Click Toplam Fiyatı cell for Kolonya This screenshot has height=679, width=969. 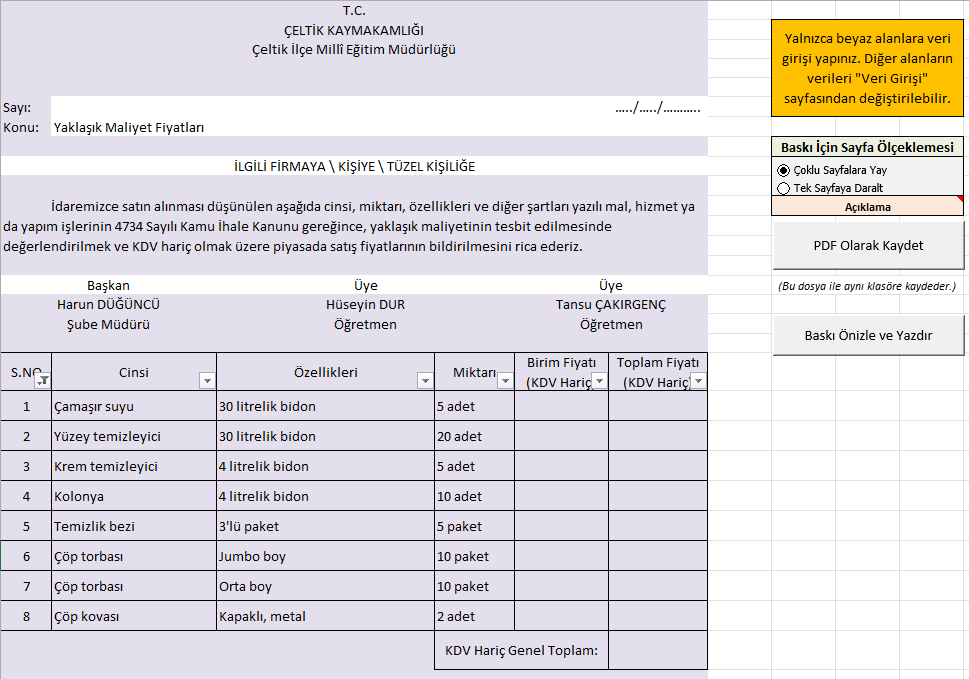(x=658, y=496)
